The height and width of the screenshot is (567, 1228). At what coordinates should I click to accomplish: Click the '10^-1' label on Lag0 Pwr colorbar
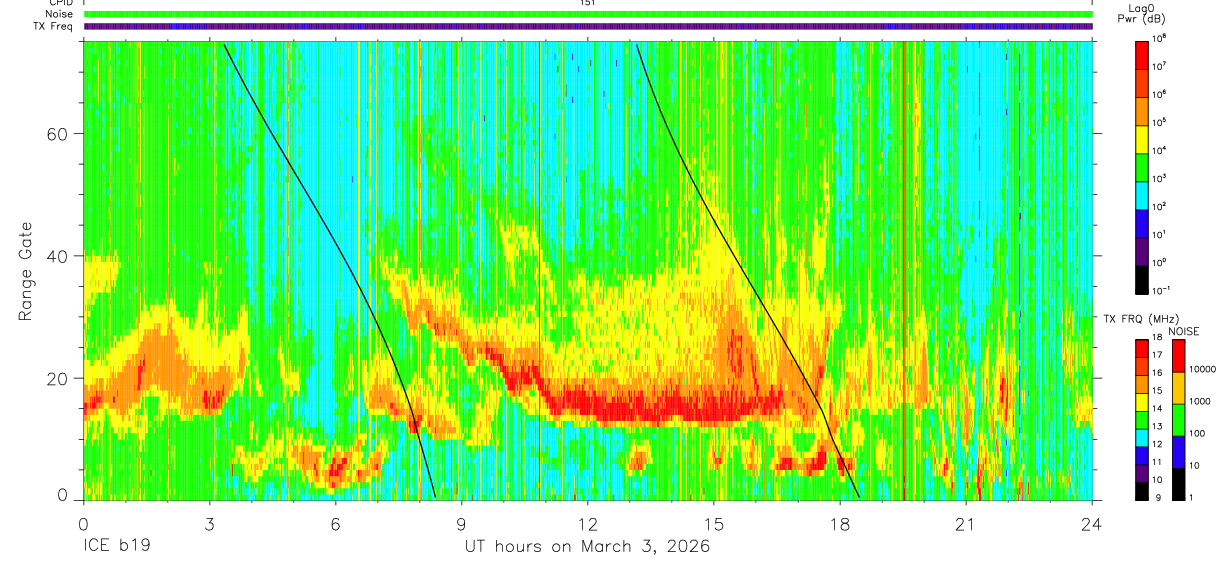(x=1162, y=290)
